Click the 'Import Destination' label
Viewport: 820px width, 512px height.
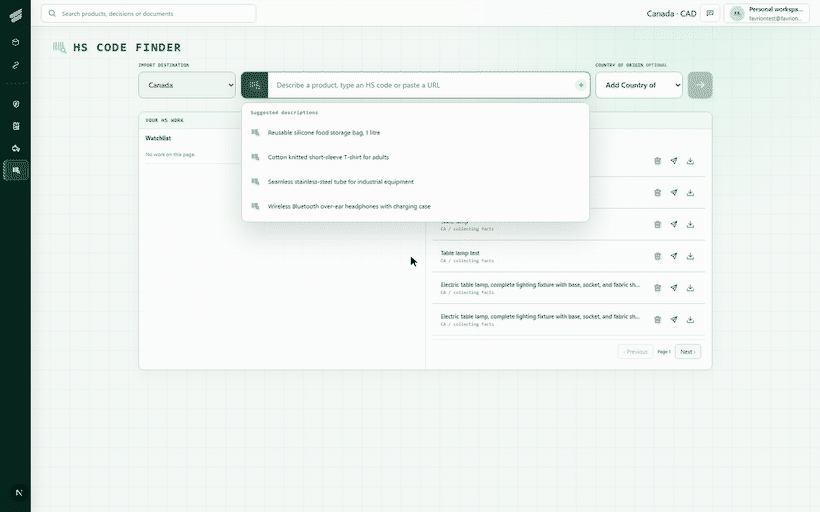click(164, 65)
